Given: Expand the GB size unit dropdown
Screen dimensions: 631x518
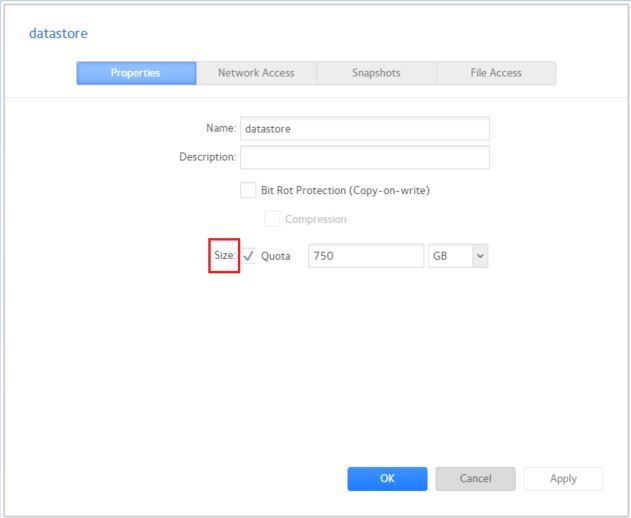Looking at the screenshot, I should pyautogui.click(x=458, y=256).
